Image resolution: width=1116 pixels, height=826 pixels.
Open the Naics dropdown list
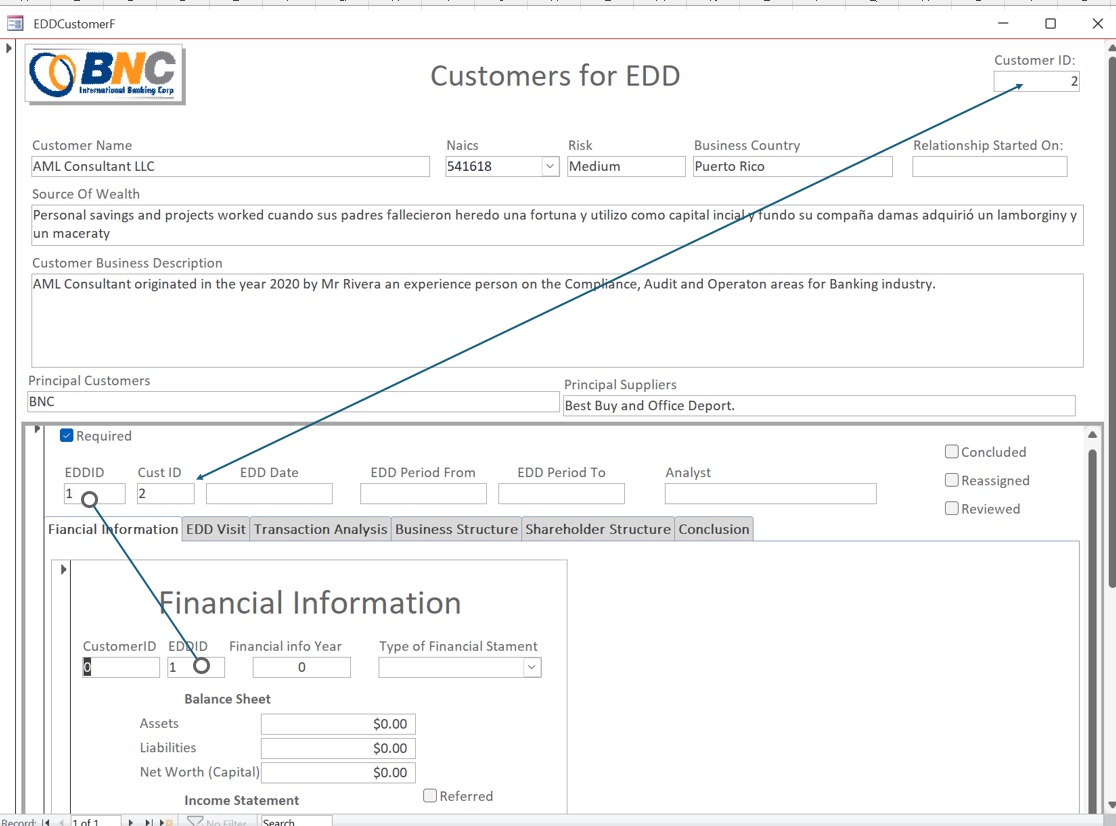[550, 167]
